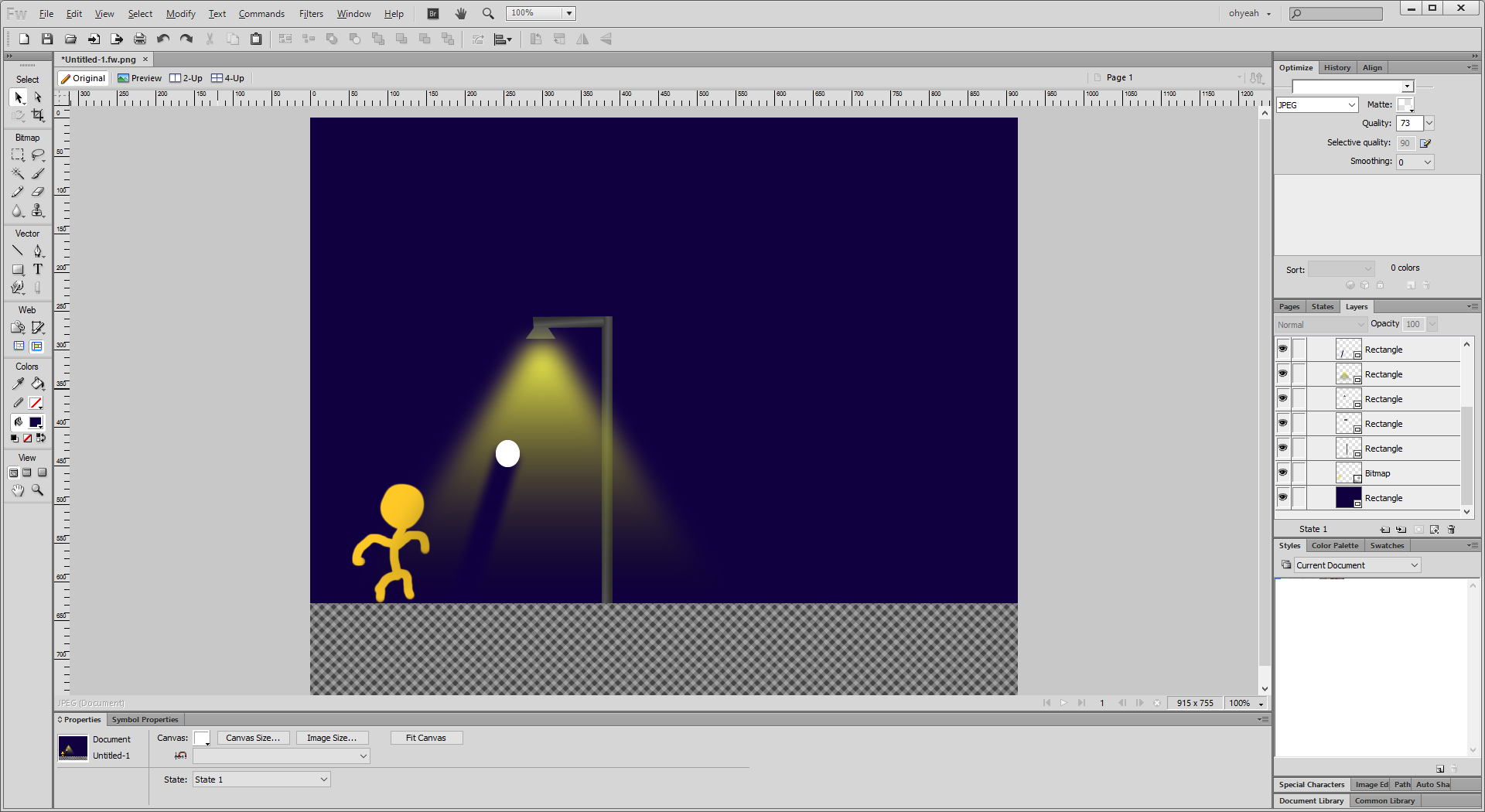Switch to Full Screen view mode

(x=42, y=473)
